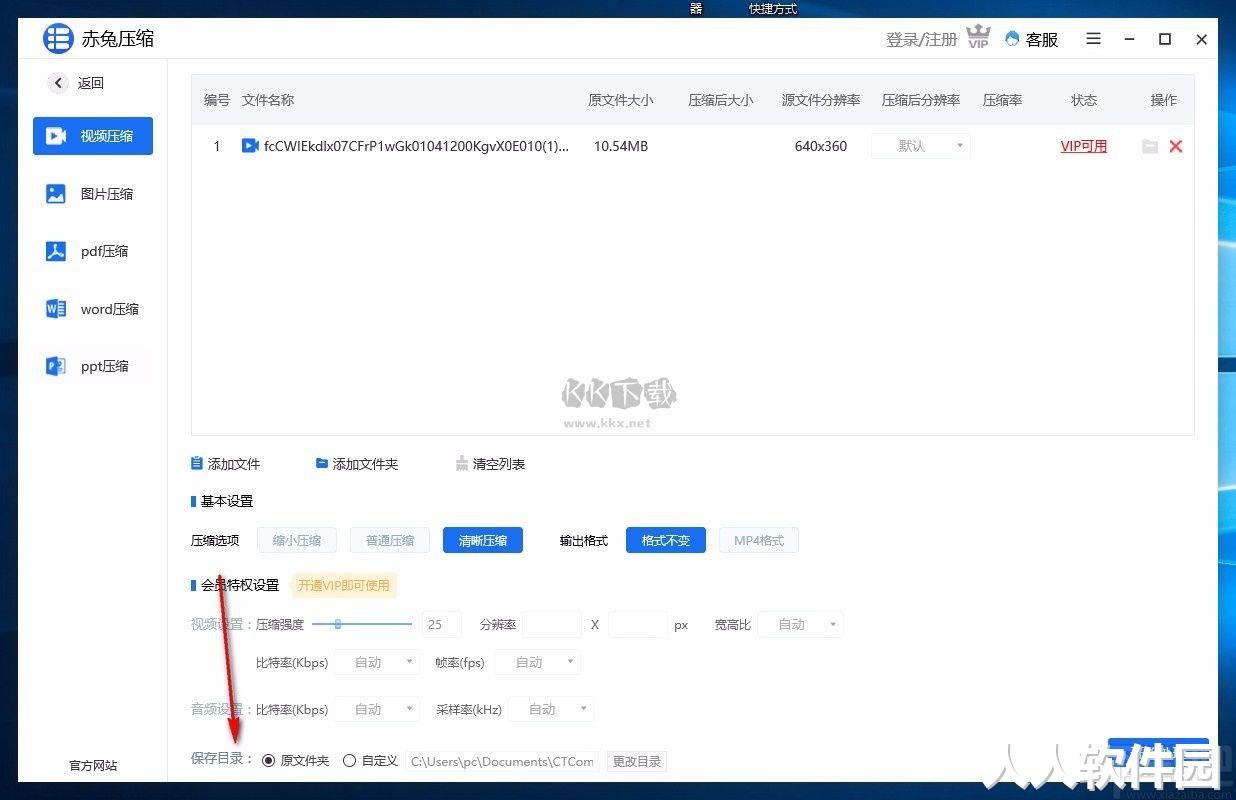This screenshot has height=800, width=1236.
Task: Select the 自定义 radio button
Action: [349, 761]
